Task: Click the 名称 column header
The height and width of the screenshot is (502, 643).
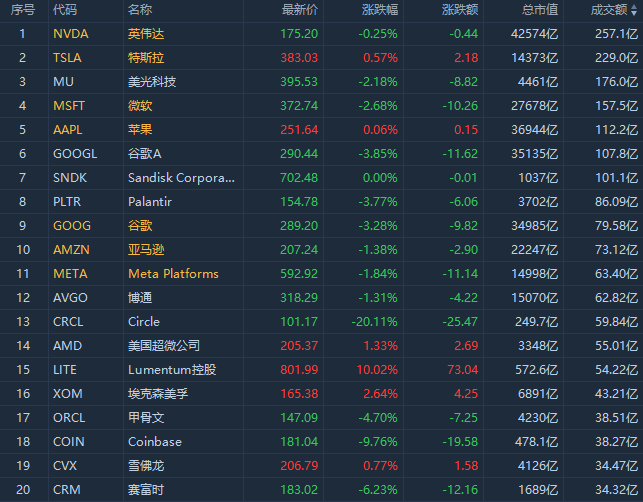Action: pyautogui.click(x=140, y=10)
